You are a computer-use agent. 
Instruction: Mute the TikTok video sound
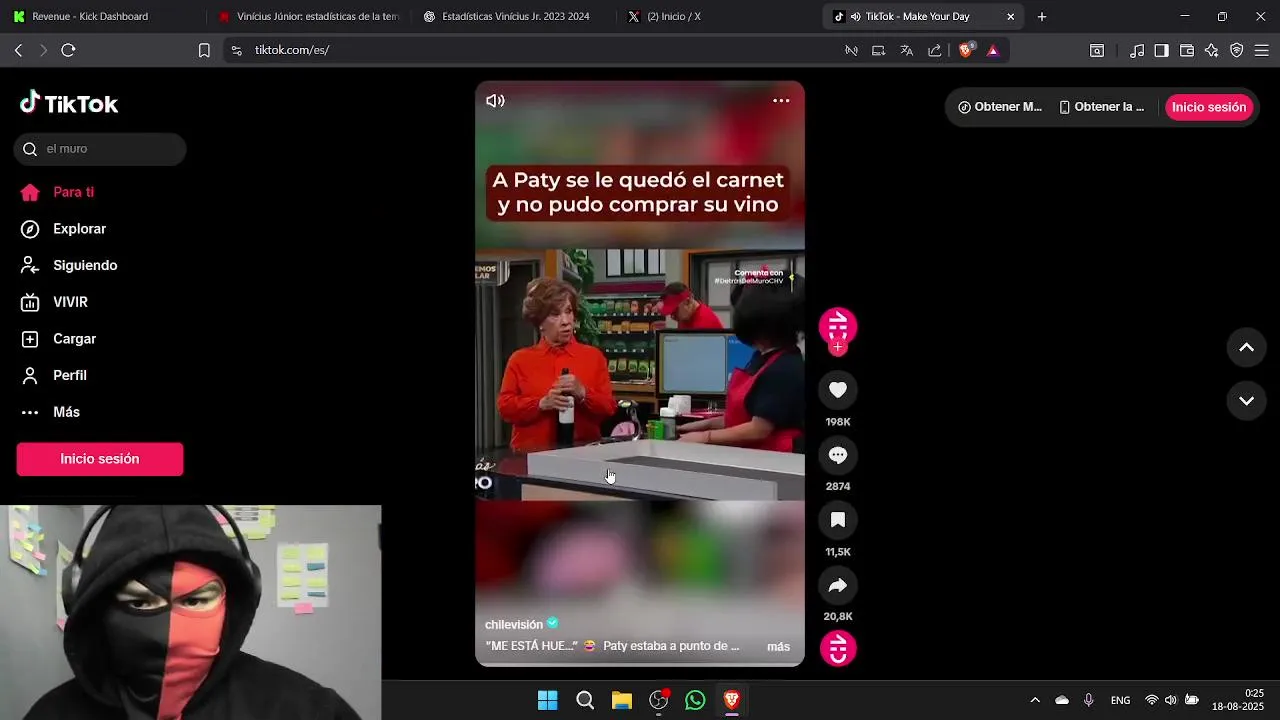coord(495,101)
